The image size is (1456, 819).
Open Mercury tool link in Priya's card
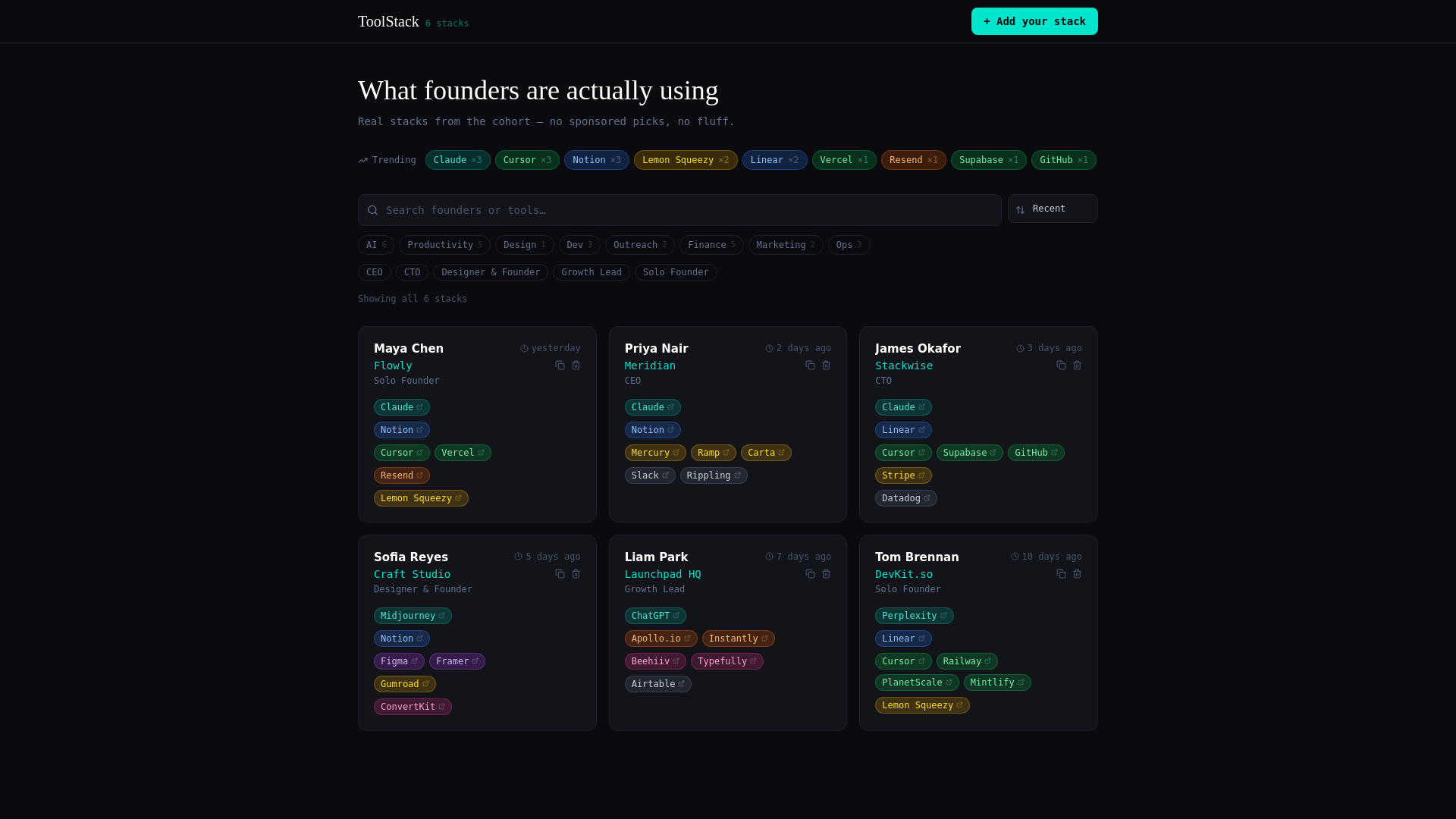pos(655,453)
